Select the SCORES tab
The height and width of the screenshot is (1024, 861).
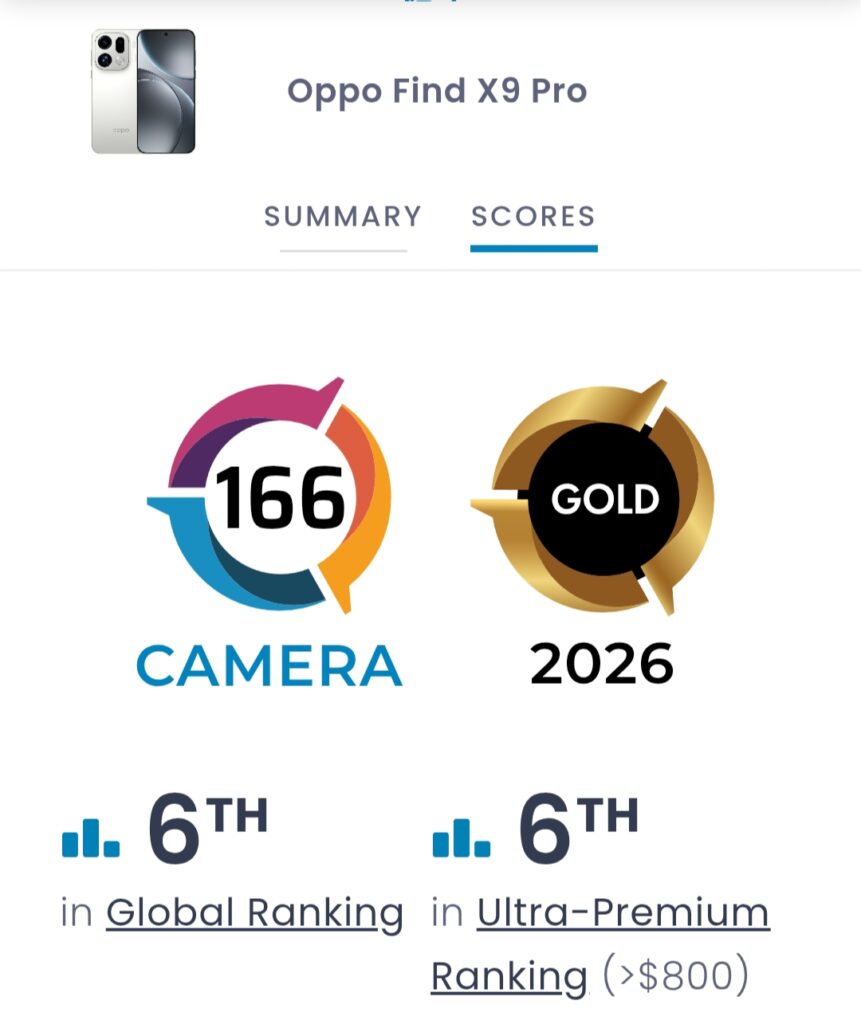coord(533,216)
